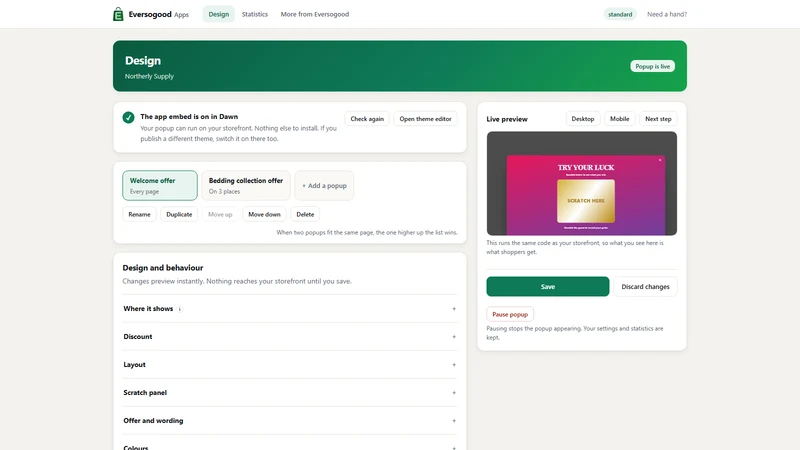Save the design changes
This screenshot has height=450, width=800.
coord(547,287)
